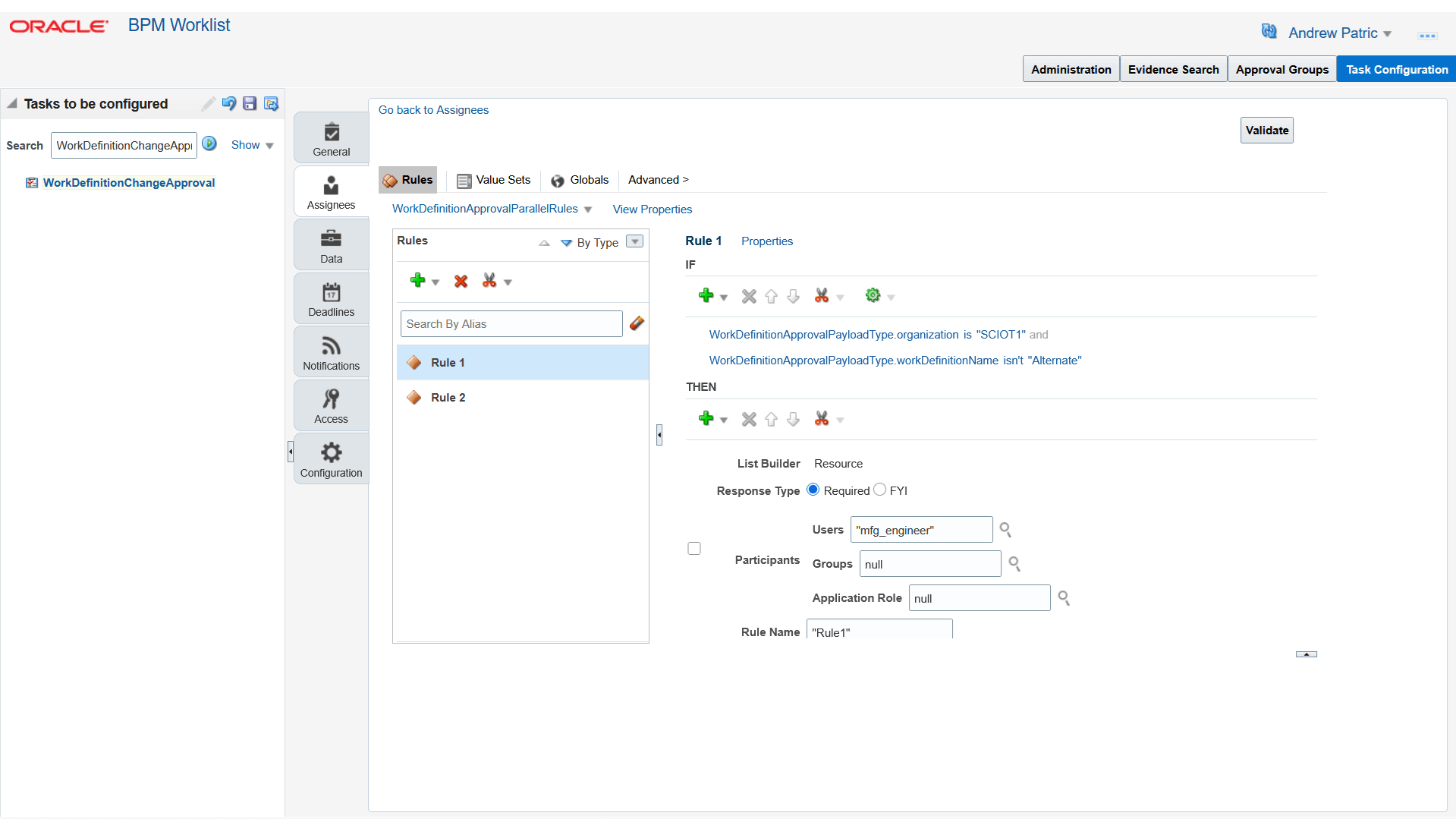The width and height of the screenshot is (1456, 819).
Task: Collapse the Tasks to be configured panel
Action: tap(12, 103)
